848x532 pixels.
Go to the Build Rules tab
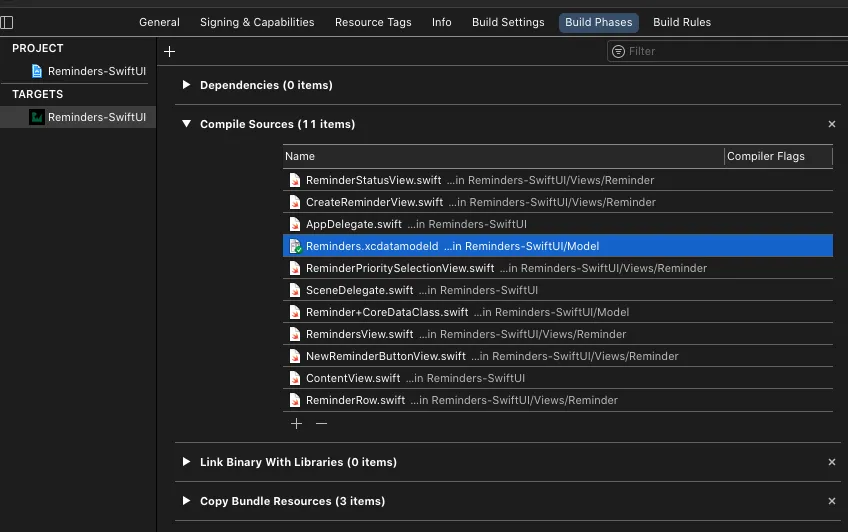pos(681,22)
